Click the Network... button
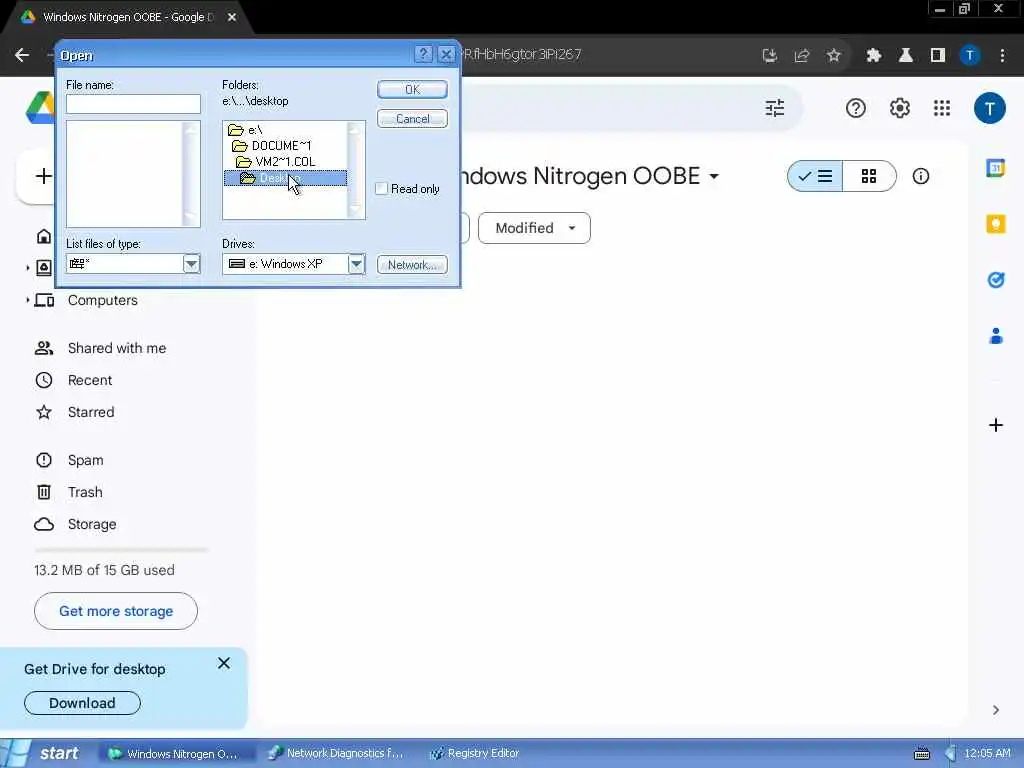The height and width of the screenshot is (768, 1024). 412,264
